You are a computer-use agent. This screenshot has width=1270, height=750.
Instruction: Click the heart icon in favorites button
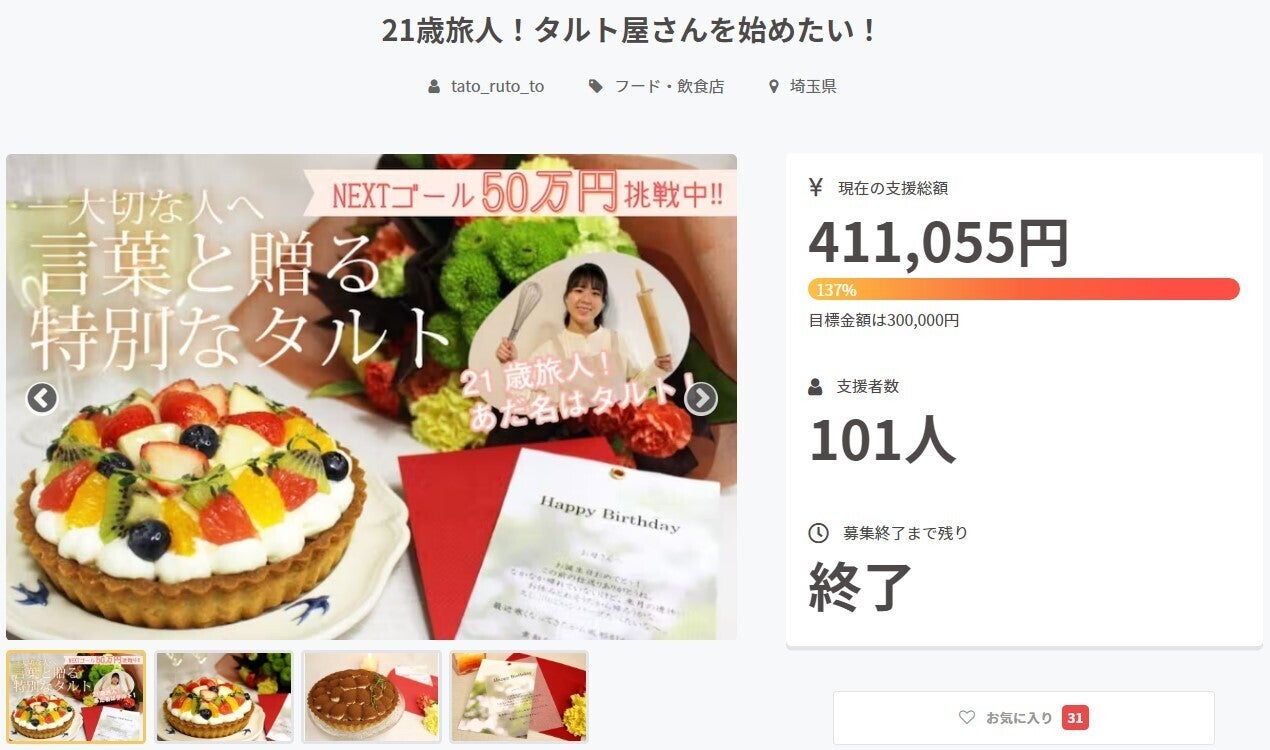pos(966,717)
